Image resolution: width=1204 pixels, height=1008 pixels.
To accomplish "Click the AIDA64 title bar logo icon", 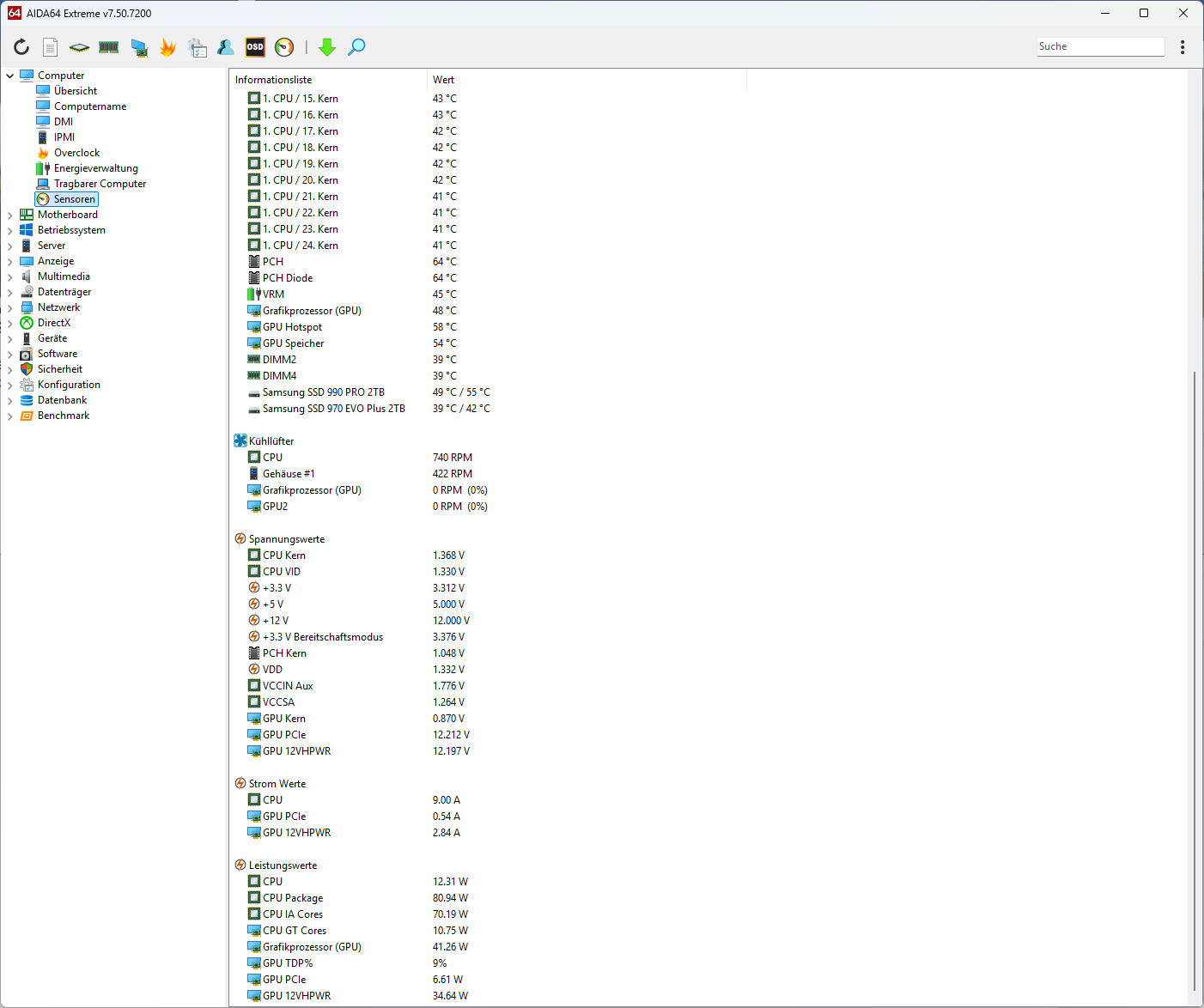I will click(x=14, y=13).
